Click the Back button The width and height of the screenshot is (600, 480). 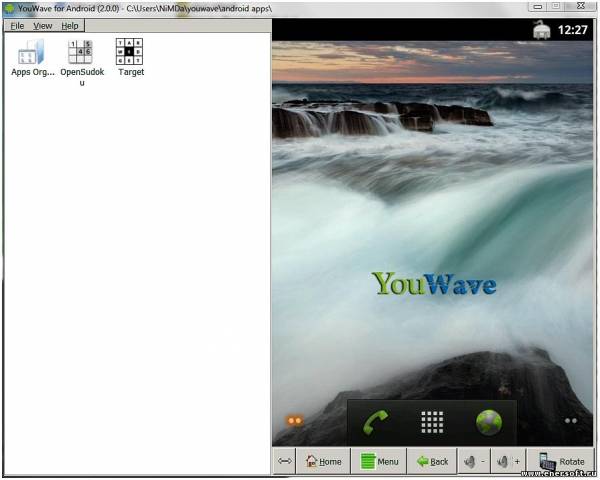point(432,461)
